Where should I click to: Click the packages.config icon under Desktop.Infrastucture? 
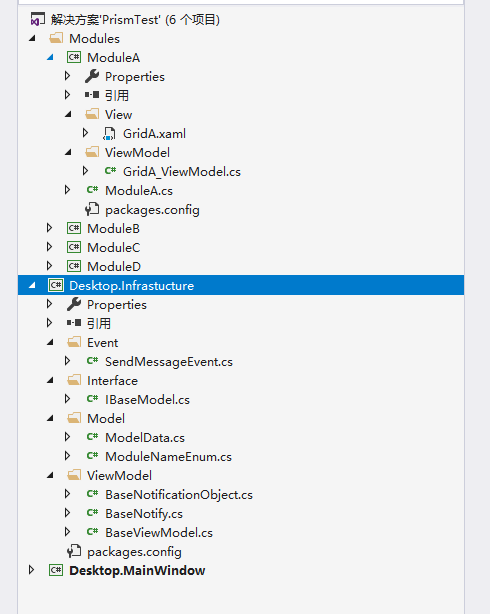[74, 551]
